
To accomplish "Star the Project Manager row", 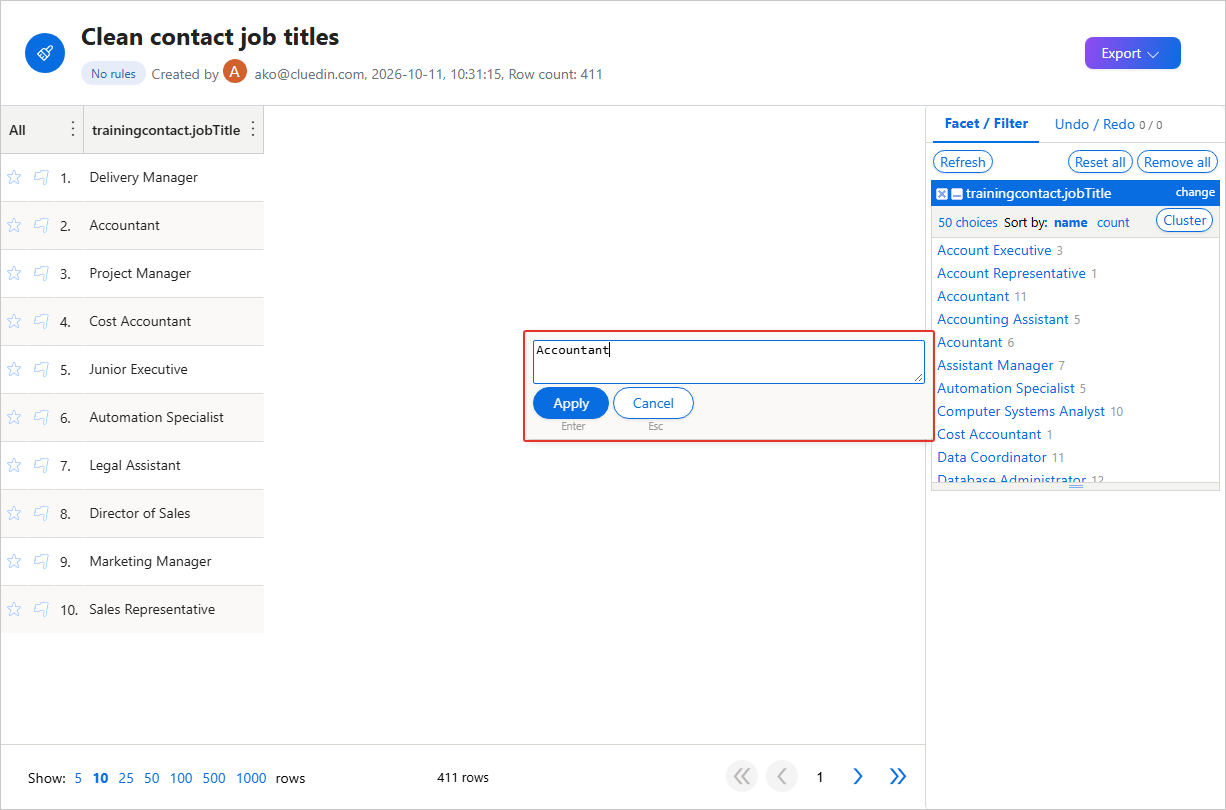I will click(x=14, y=273).
